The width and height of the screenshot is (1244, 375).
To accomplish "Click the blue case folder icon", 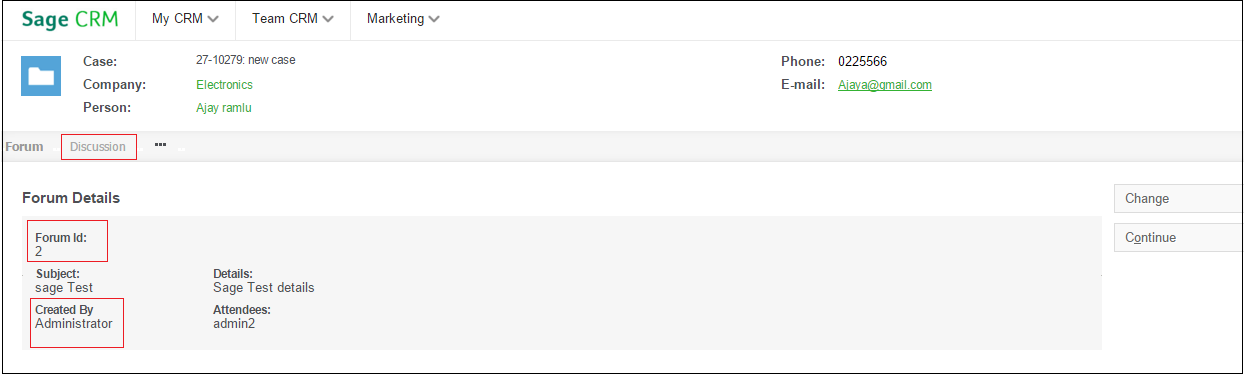I will 41,76.
